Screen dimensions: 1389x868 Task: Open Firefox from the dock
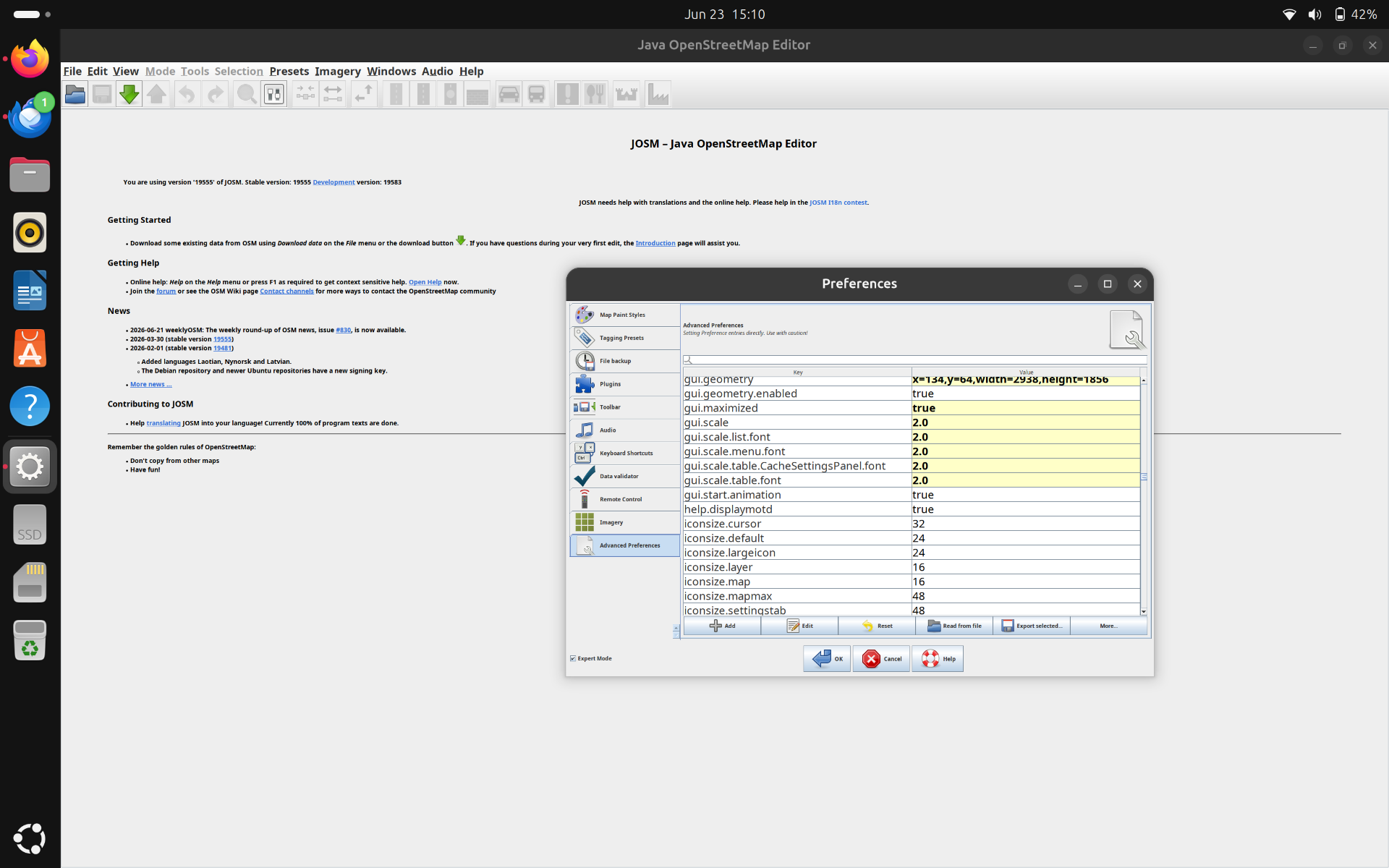30,59
